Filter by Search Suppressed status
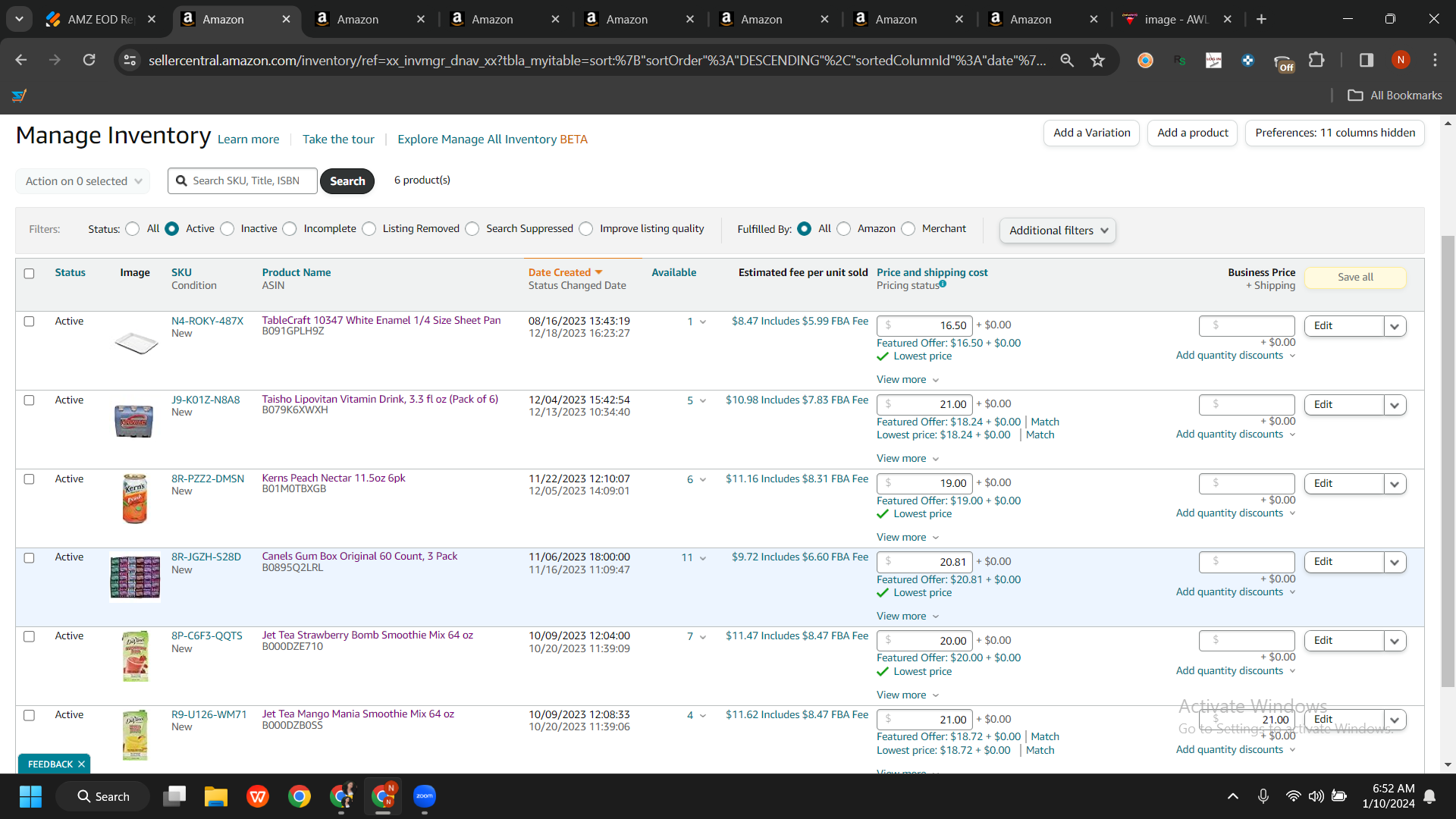 click(472, 229)
